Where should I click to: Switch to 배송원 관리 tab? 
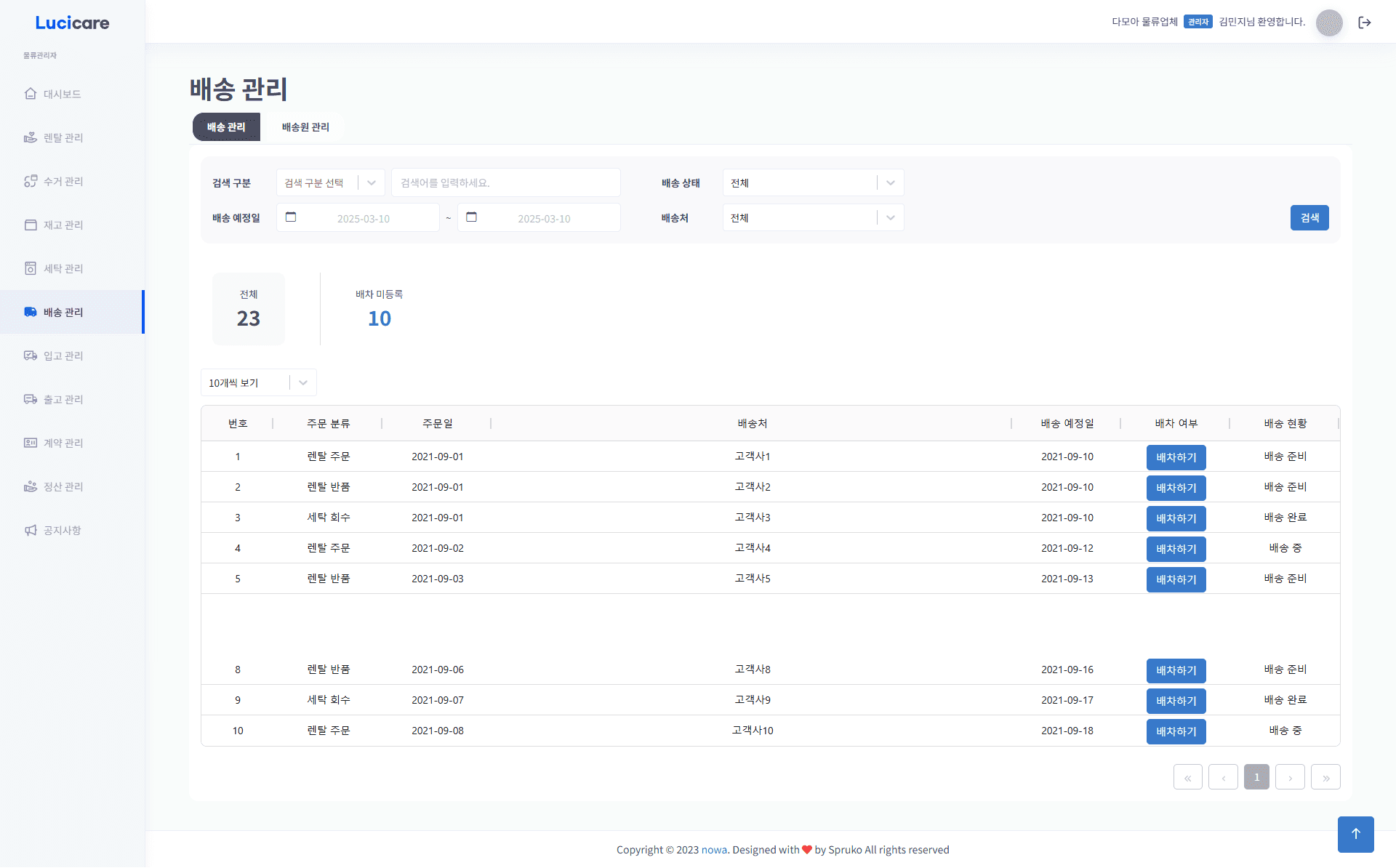(x=305, y=127)
